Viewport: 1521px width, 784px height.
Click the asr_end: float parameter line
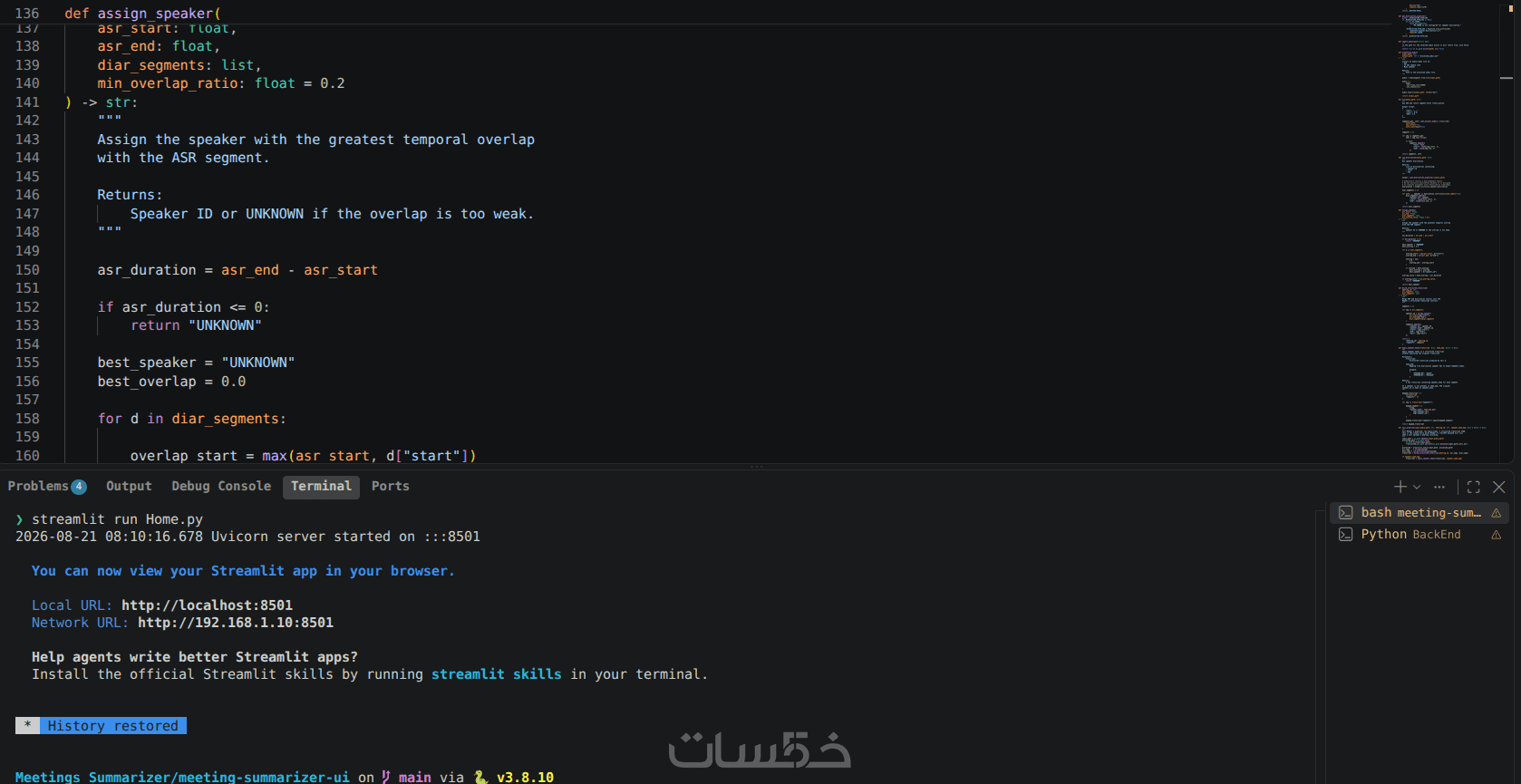click(x=159, y=46)
